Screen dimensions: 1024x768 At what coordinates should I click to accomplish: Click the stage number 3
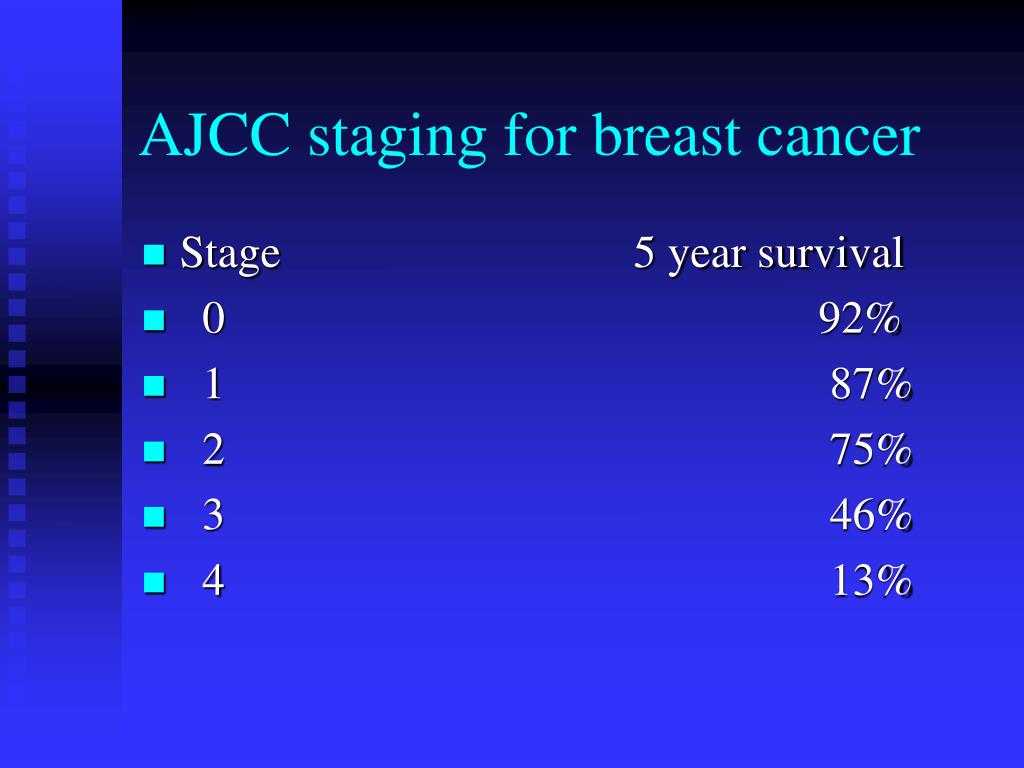point(213,515)
